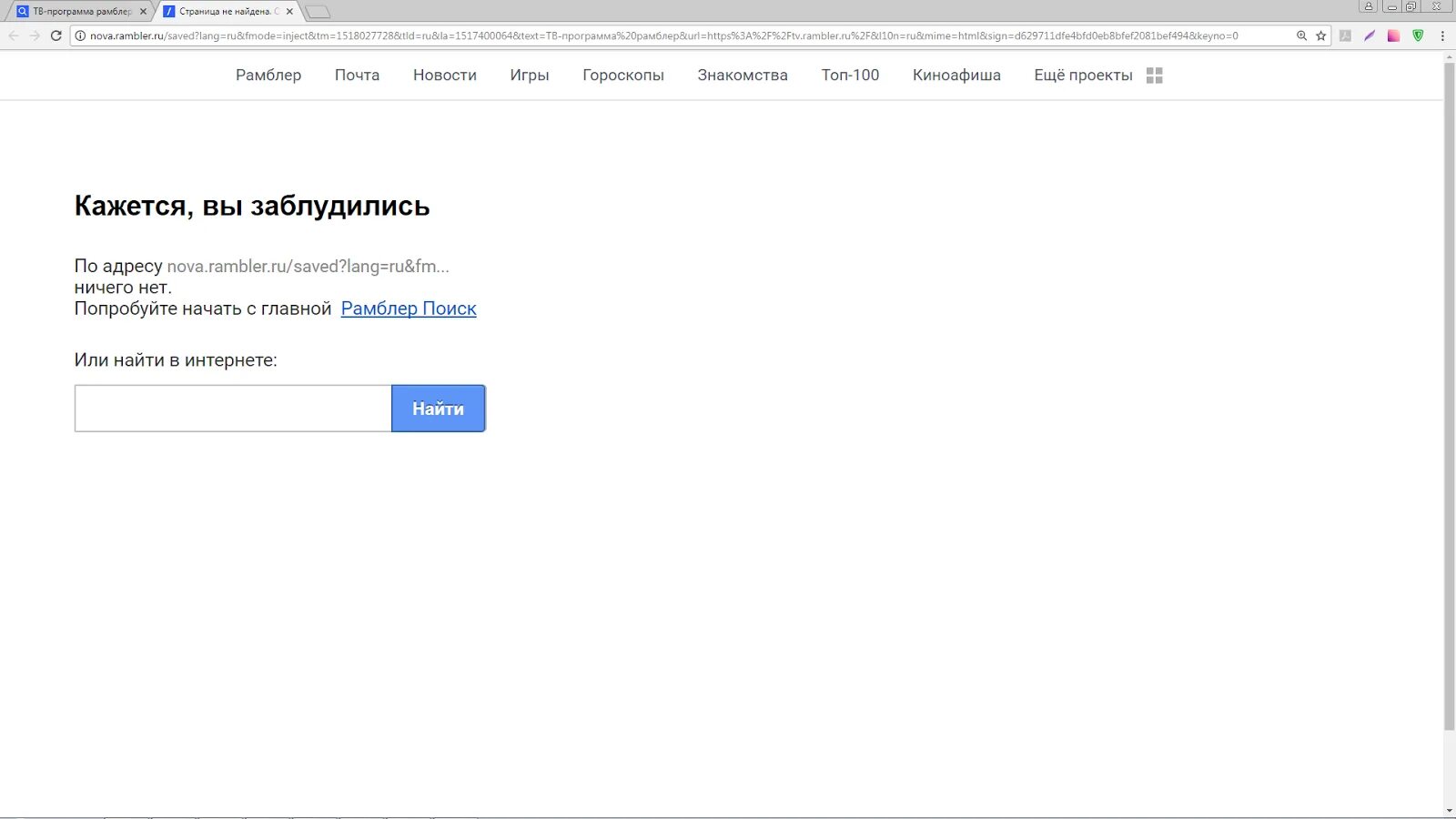The width and height of the screenshot is (1456, 819).
Task: Bookmark this page with the star icon
Action: click(1321, 35)
